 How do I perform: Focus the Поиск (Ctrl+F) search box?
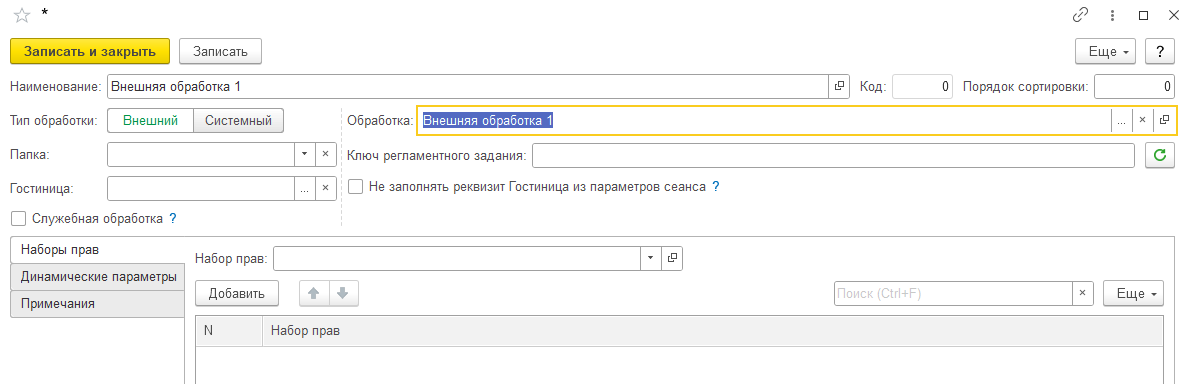pyautogui.click(x=953, y=293)
